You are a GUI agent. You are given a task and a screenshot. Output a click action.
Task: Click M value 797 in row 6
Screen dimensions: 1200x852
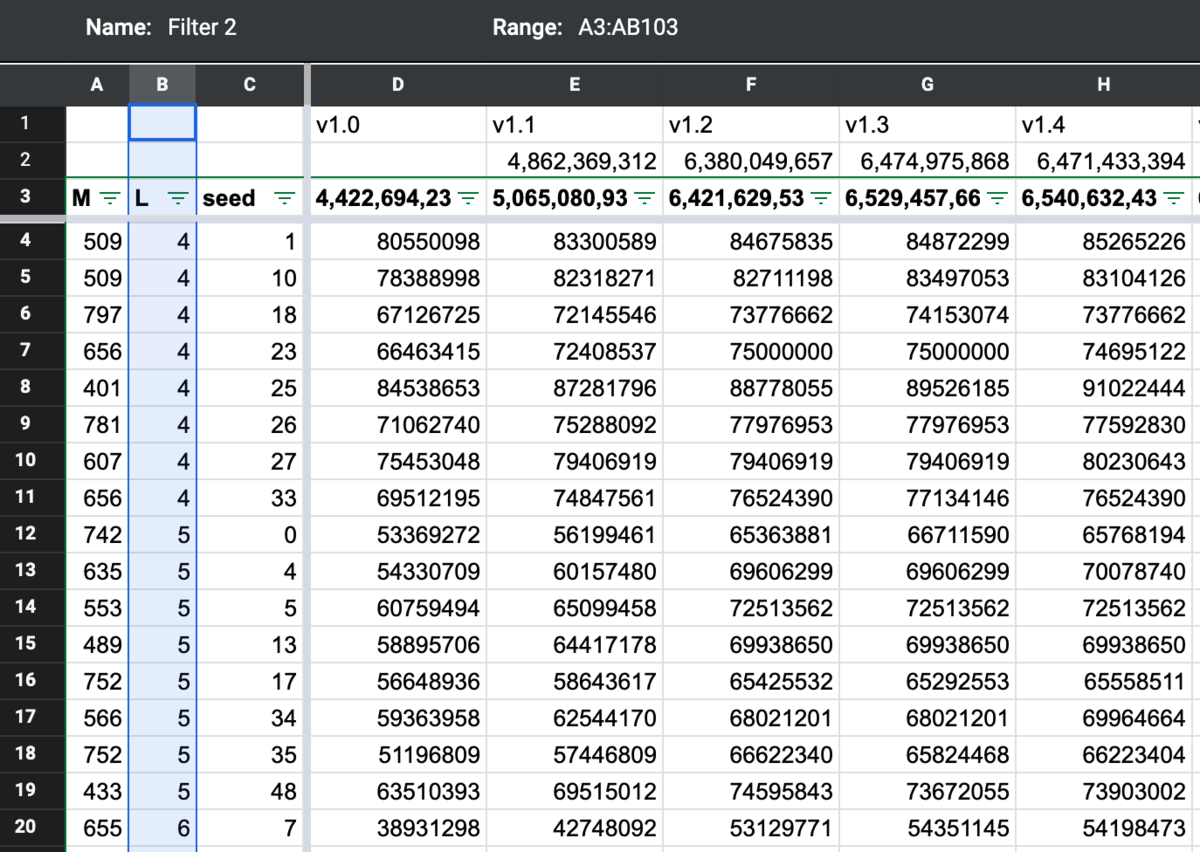97,314
